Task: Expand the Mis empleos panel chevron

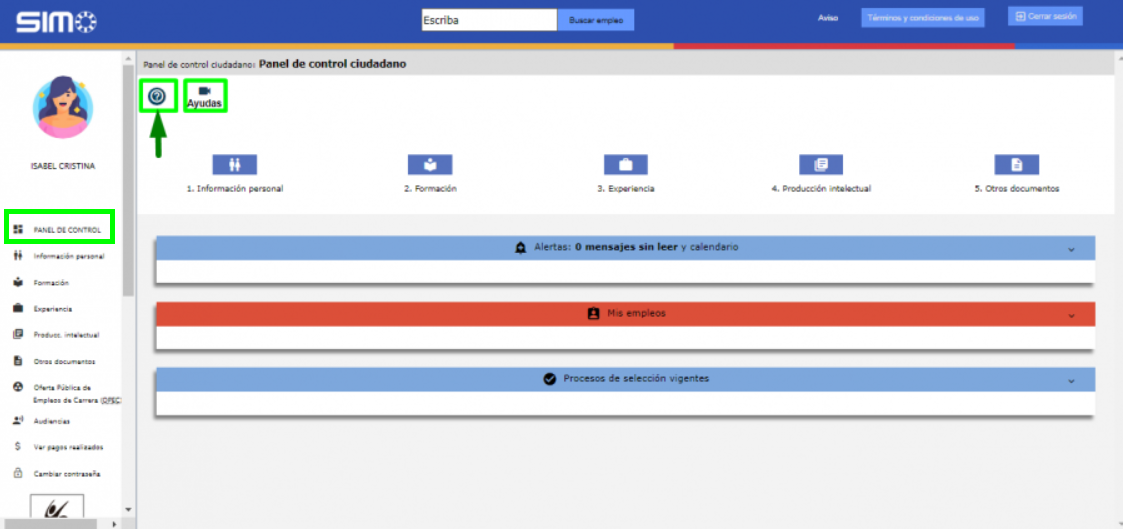Action: [1071, 315]
